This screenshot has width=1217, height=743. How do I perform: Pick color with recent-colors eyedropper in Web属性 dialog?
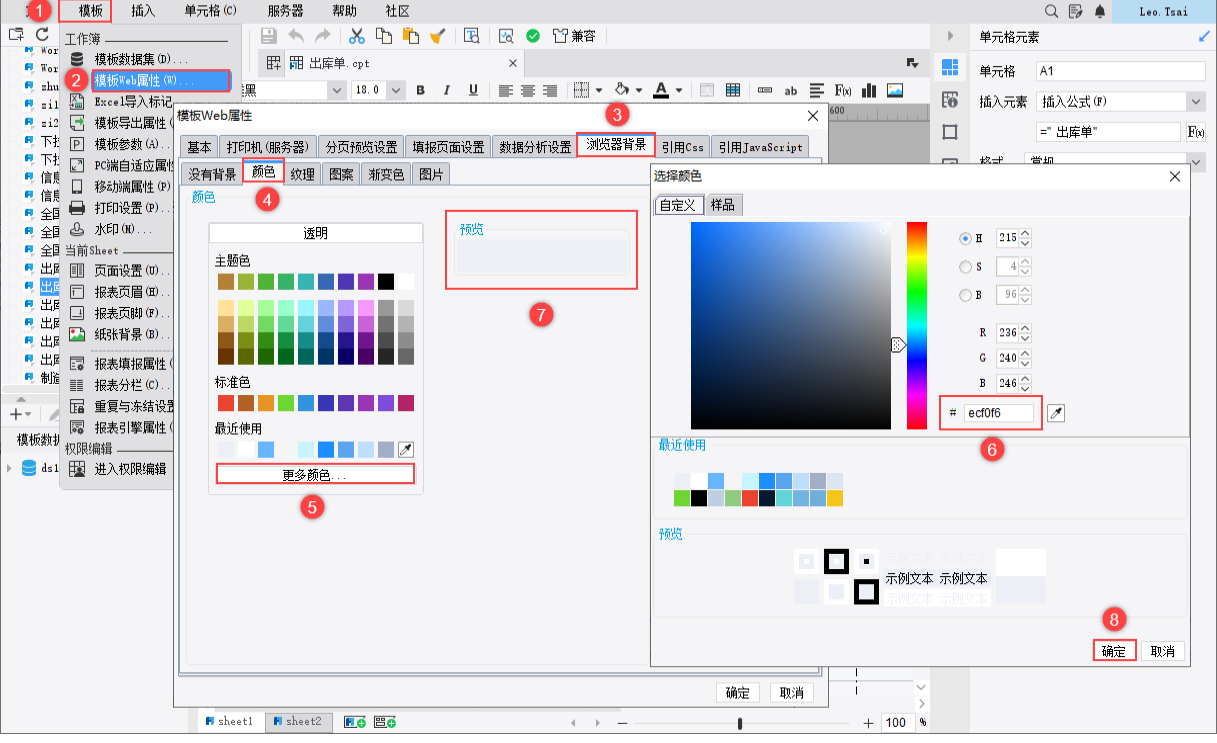pos(406,449)
